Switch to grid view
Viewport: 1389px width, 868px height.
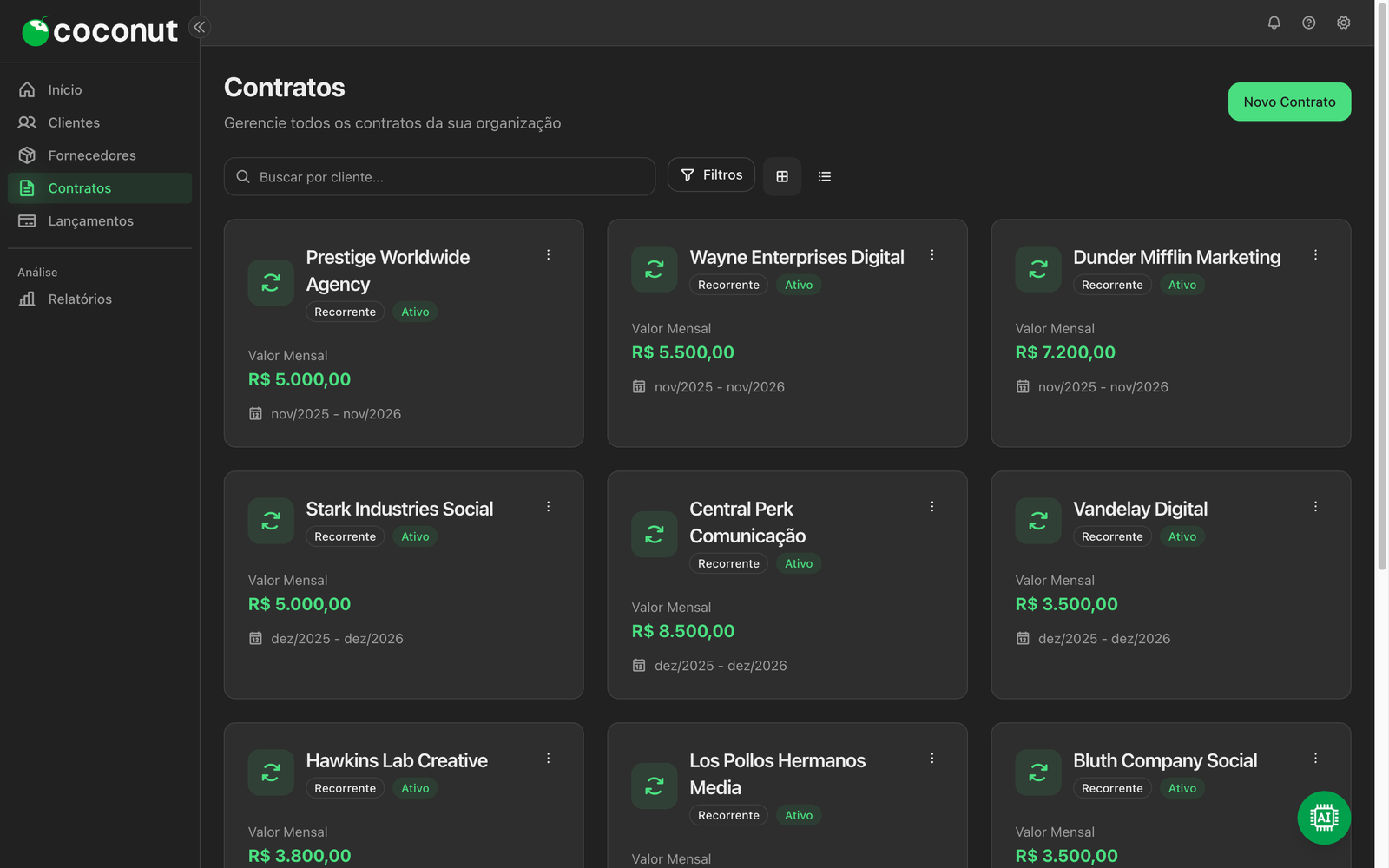point(782,176)
